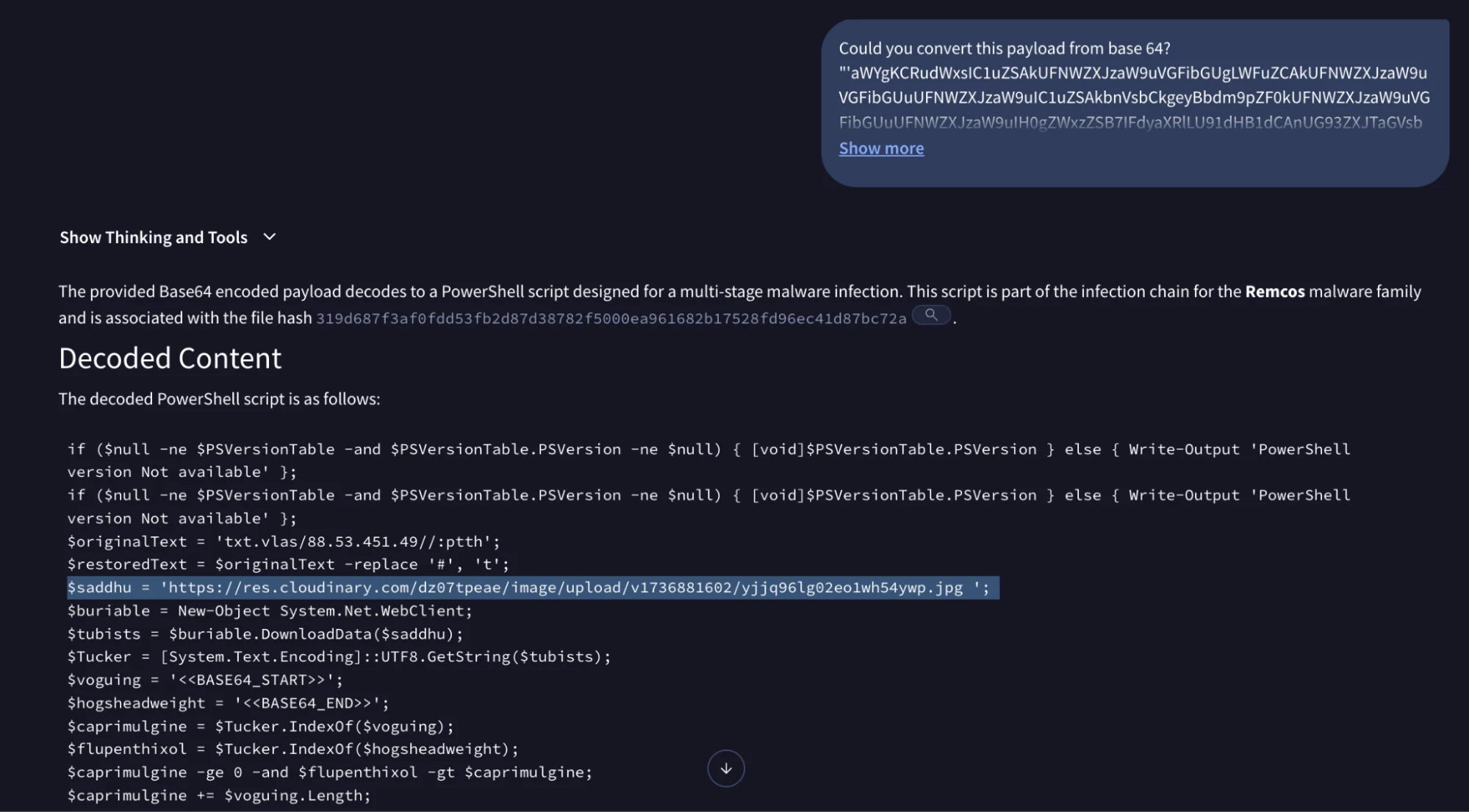Click the $restoredText replace code line
The width and height of the screenshot is (1469, 812).
(287, 564)
